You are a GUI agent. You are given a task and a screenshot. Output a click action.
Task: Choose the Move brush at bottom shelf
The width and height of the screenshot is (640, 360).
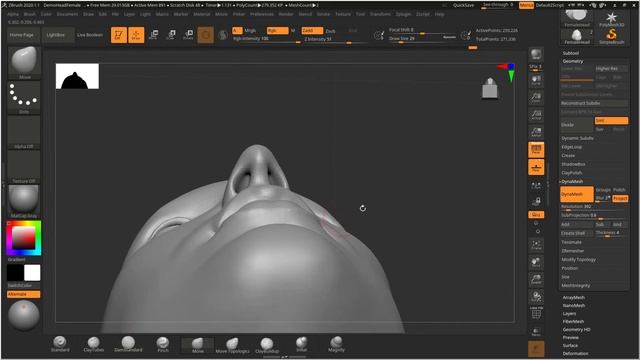click(x=198, y=345)
